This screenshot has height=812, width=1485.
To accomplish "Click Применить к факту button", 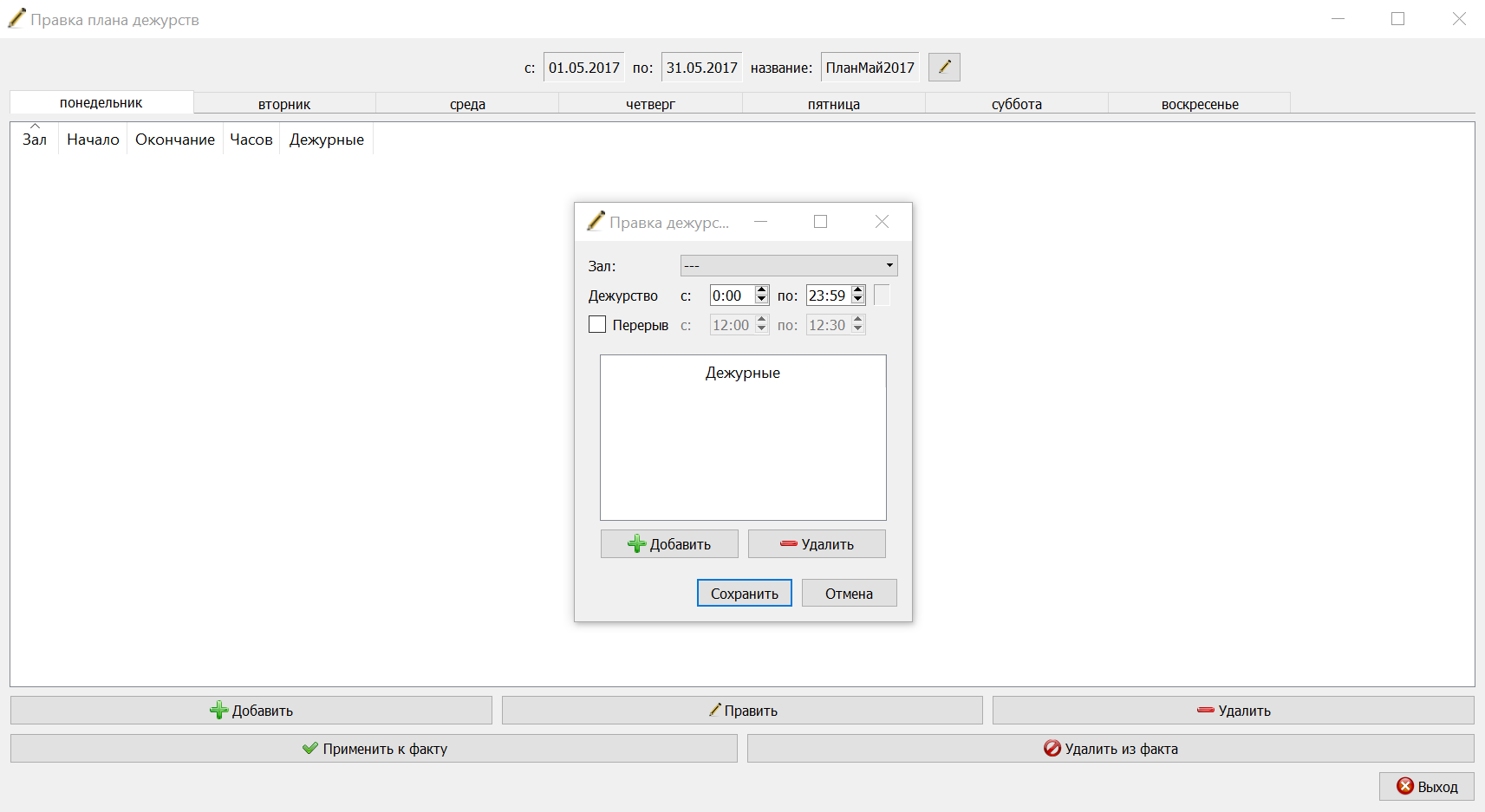I will (x=374, y=749).
